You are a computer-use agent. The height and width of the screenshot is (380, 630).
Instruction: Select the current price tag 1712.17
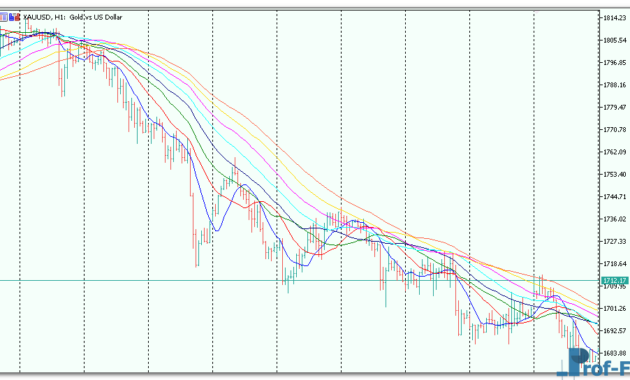(615, 280)
